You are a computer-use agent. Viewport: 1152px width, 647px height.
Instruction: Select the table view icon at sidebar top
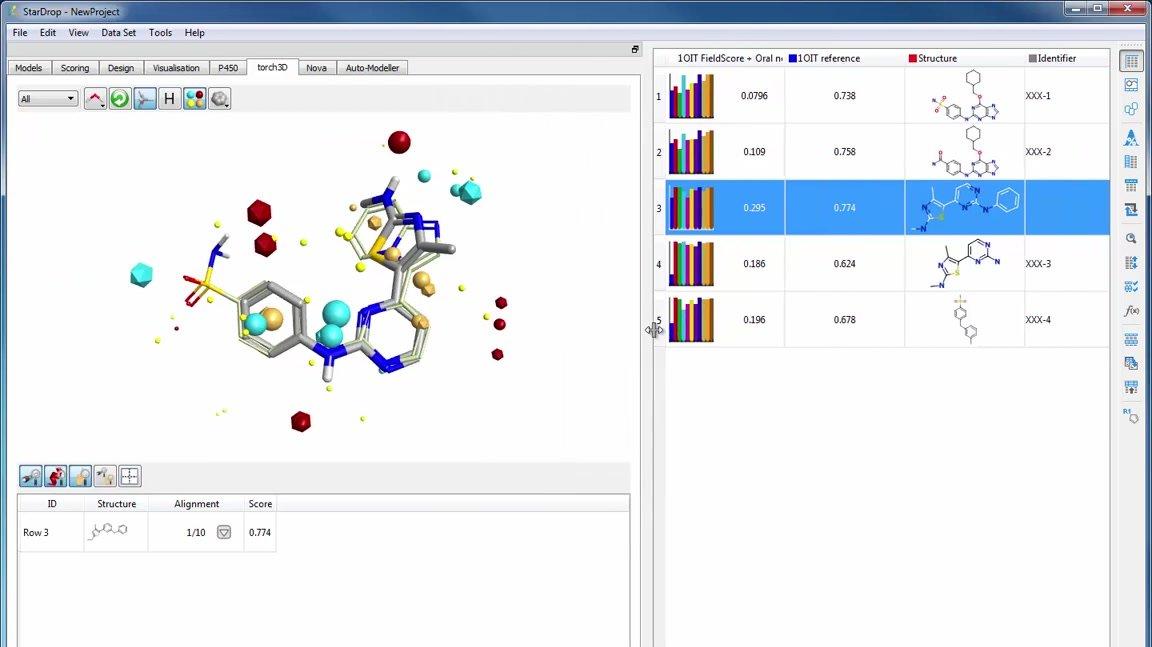1131,62
